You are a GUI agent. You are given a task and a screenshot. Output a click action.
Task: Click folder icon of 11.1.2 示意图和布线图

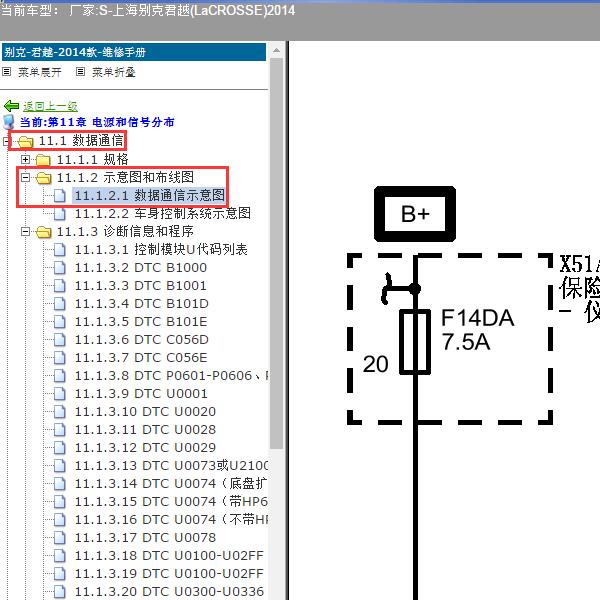point(44,178)
